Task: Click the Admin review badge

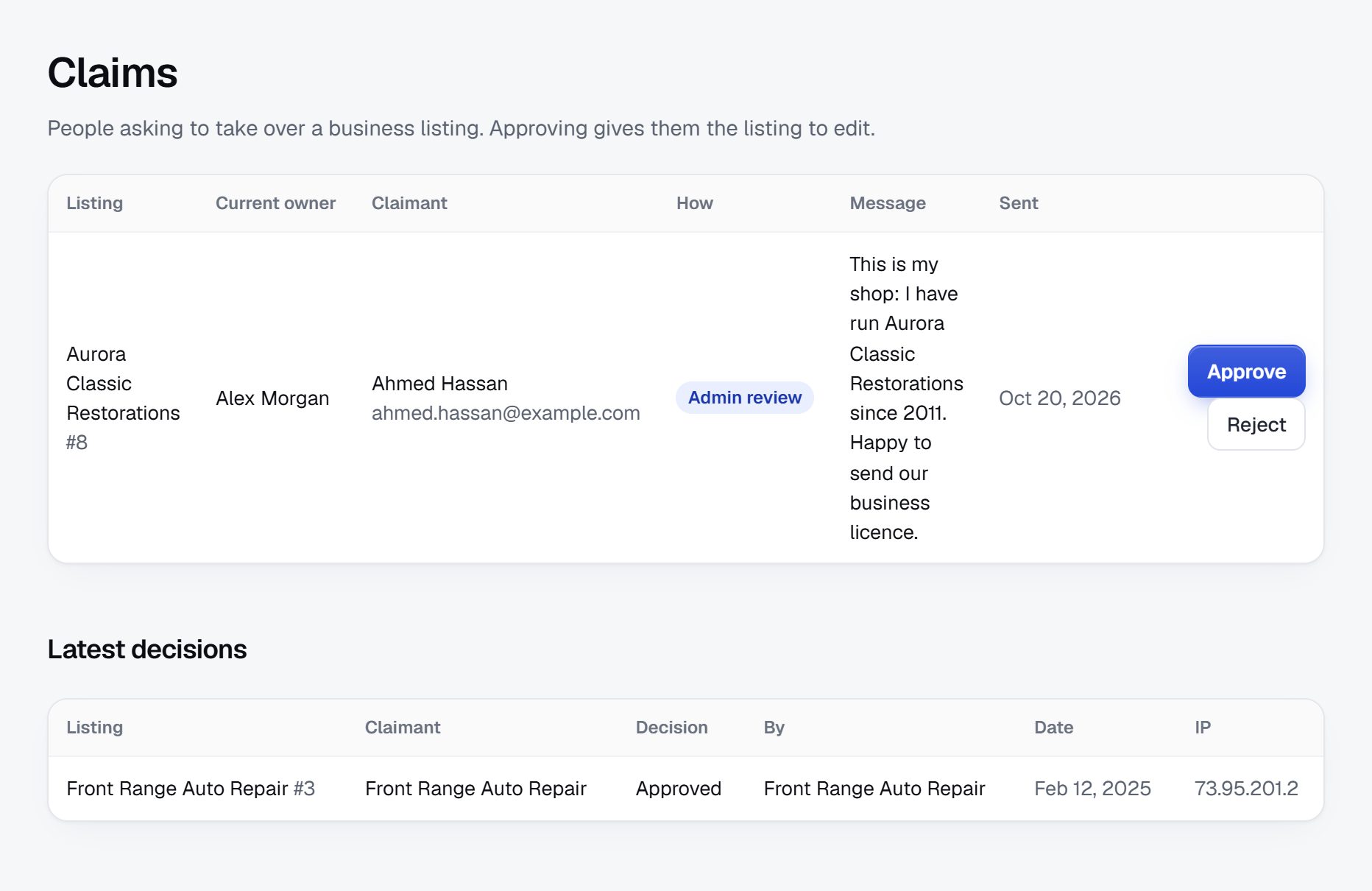Action: [744, 398]
